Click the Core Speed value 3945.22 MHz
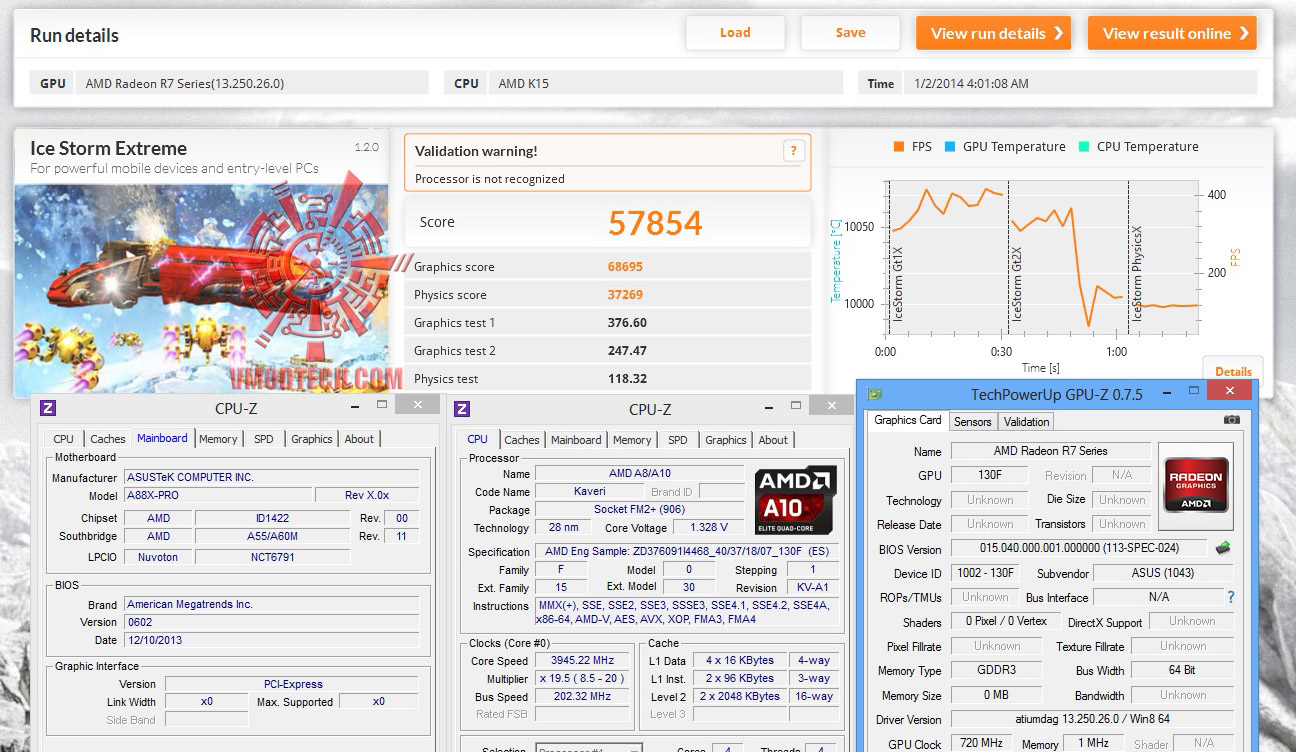 click(581, 661)
